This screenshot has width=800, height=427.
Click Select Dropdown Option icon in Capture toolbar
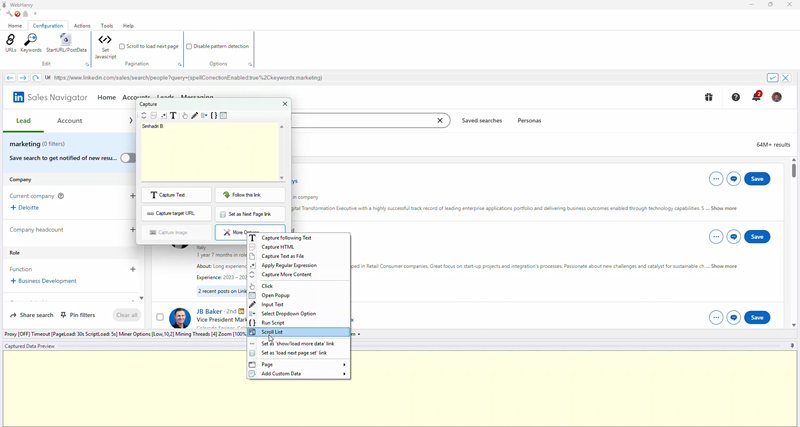(204, 116)
